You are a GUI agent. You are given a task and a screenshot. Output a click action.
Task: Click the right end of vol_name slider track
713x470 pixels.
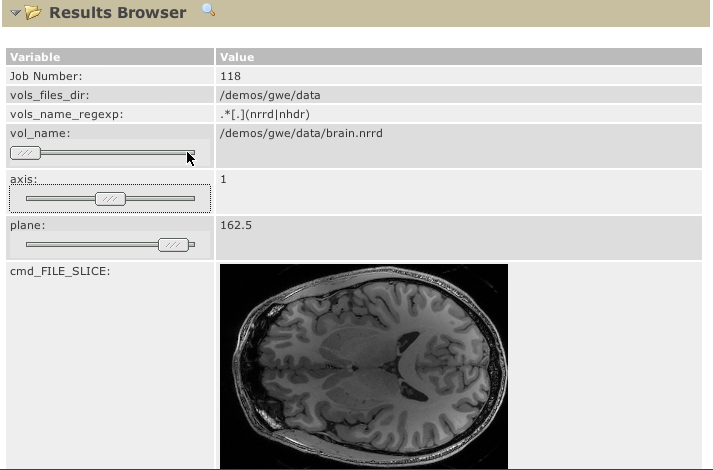[185, 153]
